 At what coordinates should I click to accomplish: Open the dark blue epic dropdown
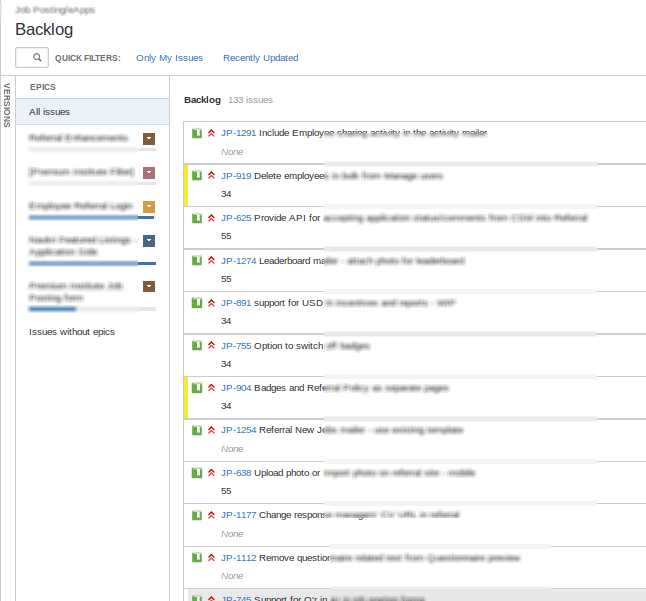click(x=149, y=241)
